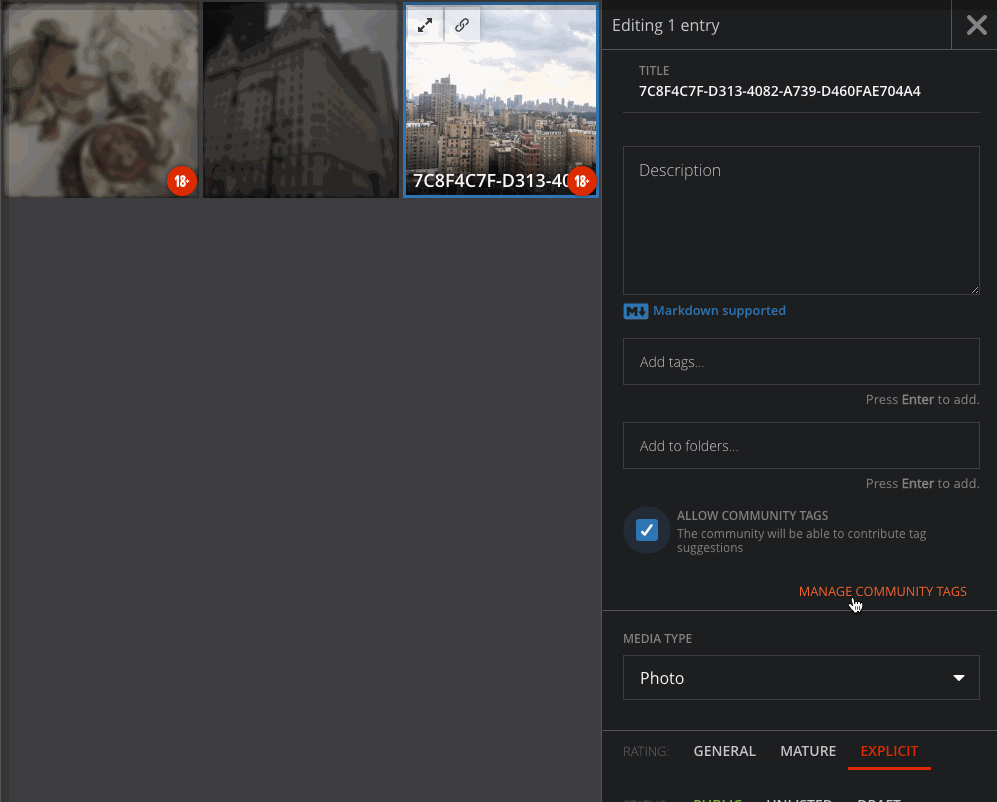Select the Explicit rating tab
This screenshot has width=997, height=802.
point(889,750)
